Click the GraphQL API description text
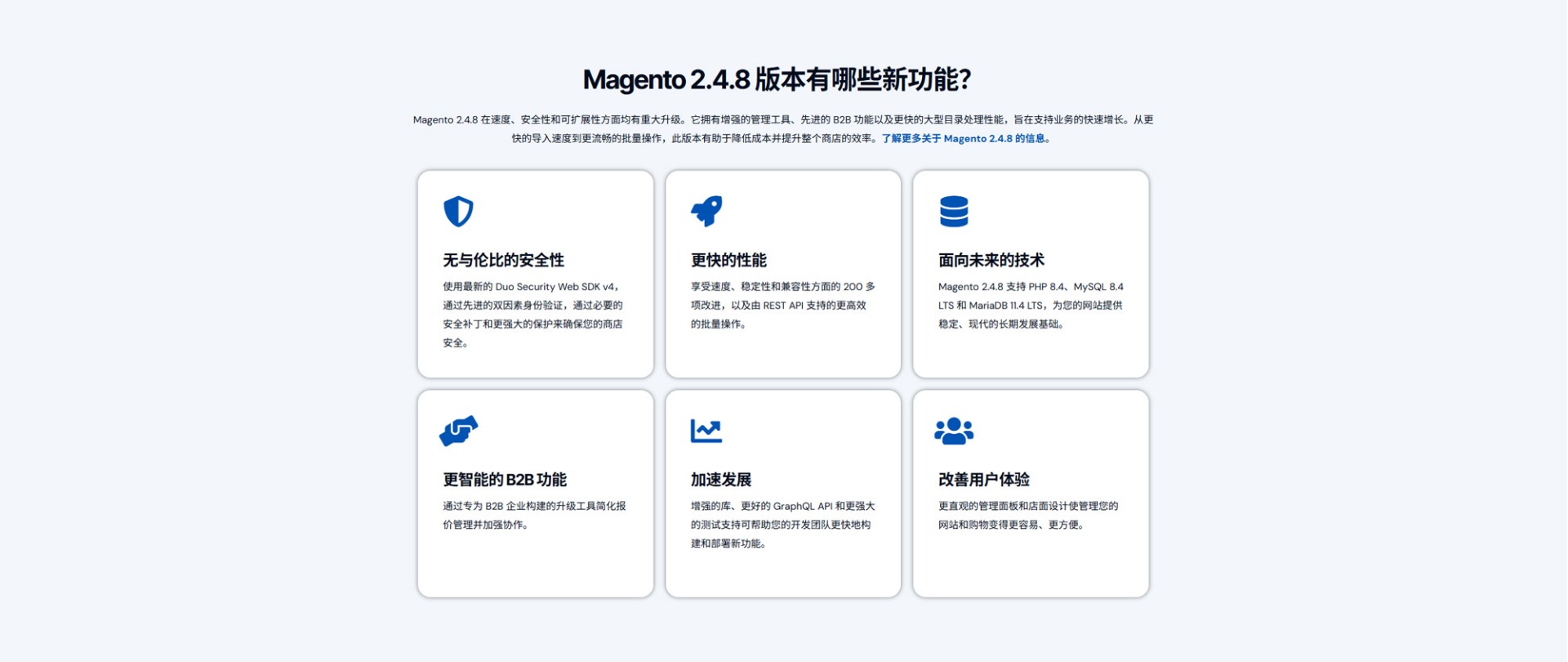 (x=782, y=525)
